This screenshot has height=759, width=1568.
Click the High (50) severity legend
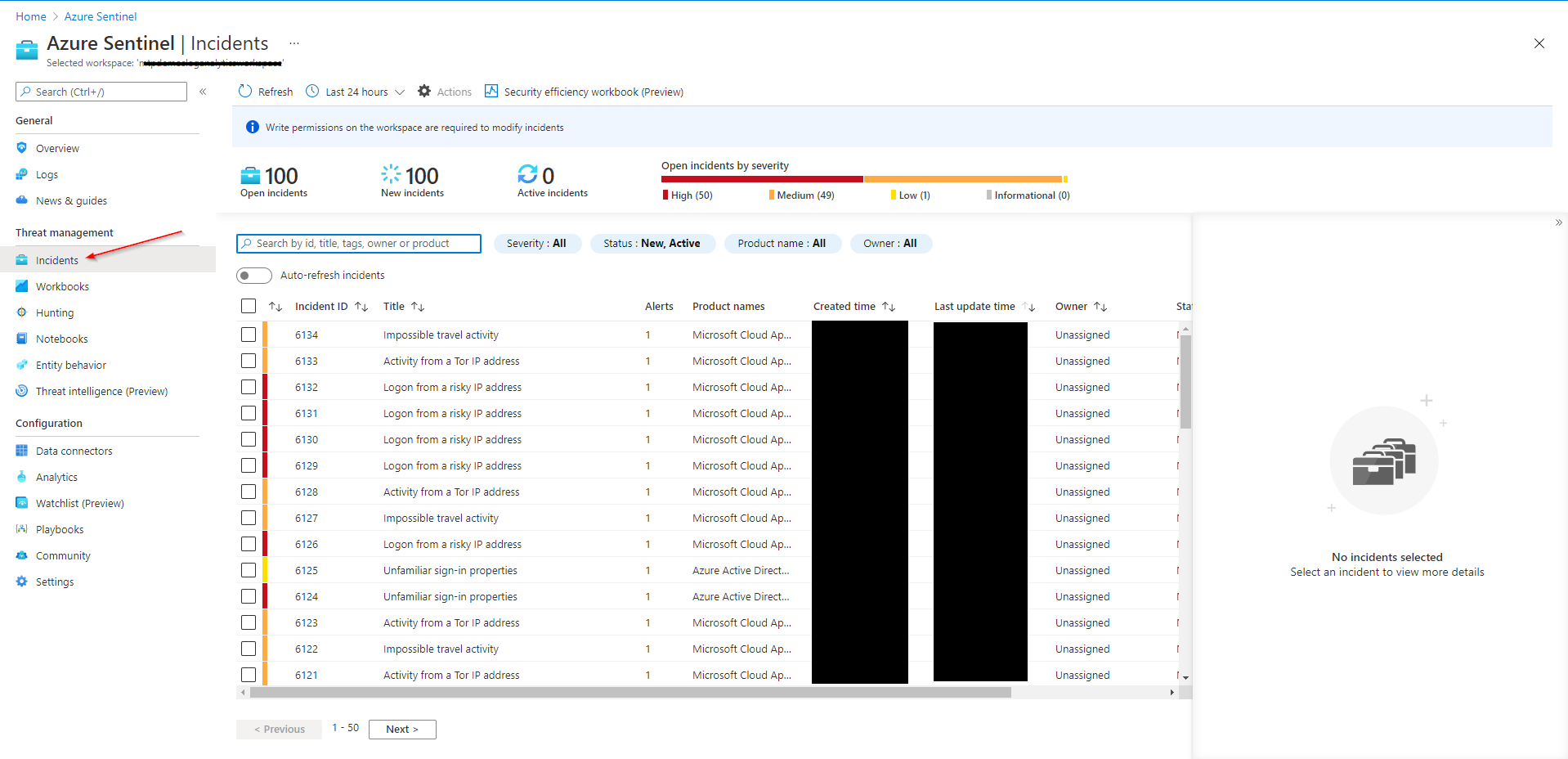click(x=688, y=195)
